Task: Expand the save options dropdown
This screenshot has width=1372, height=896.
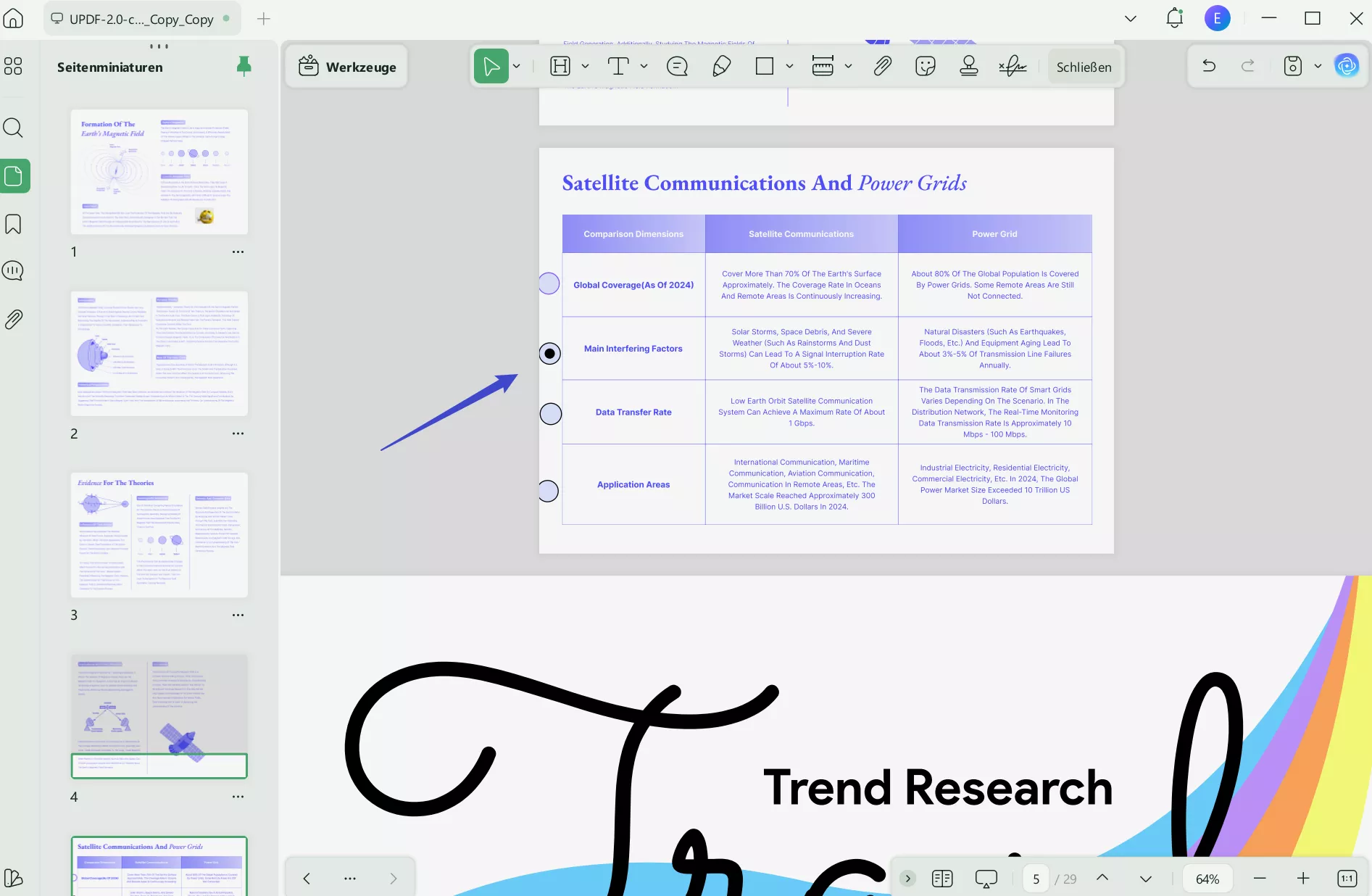Action: pos(1318,66)
